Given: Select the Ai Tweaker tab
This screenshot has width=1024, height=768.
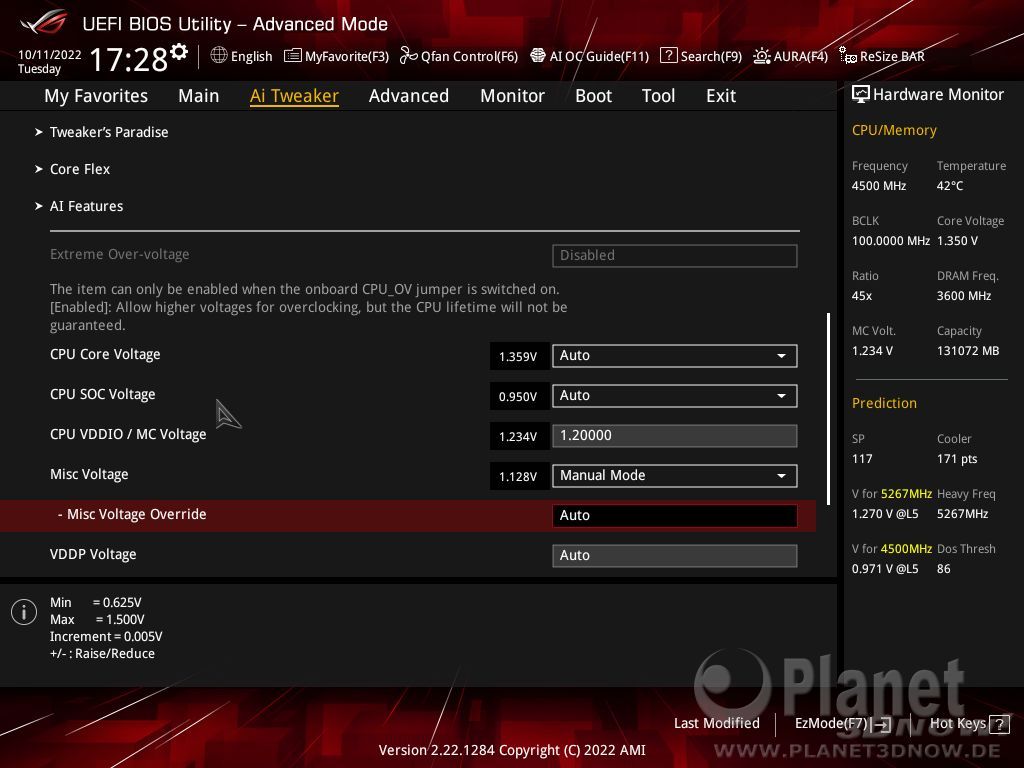Looking at the screenshot, I should pyautogui.click(x=294, y=96).
